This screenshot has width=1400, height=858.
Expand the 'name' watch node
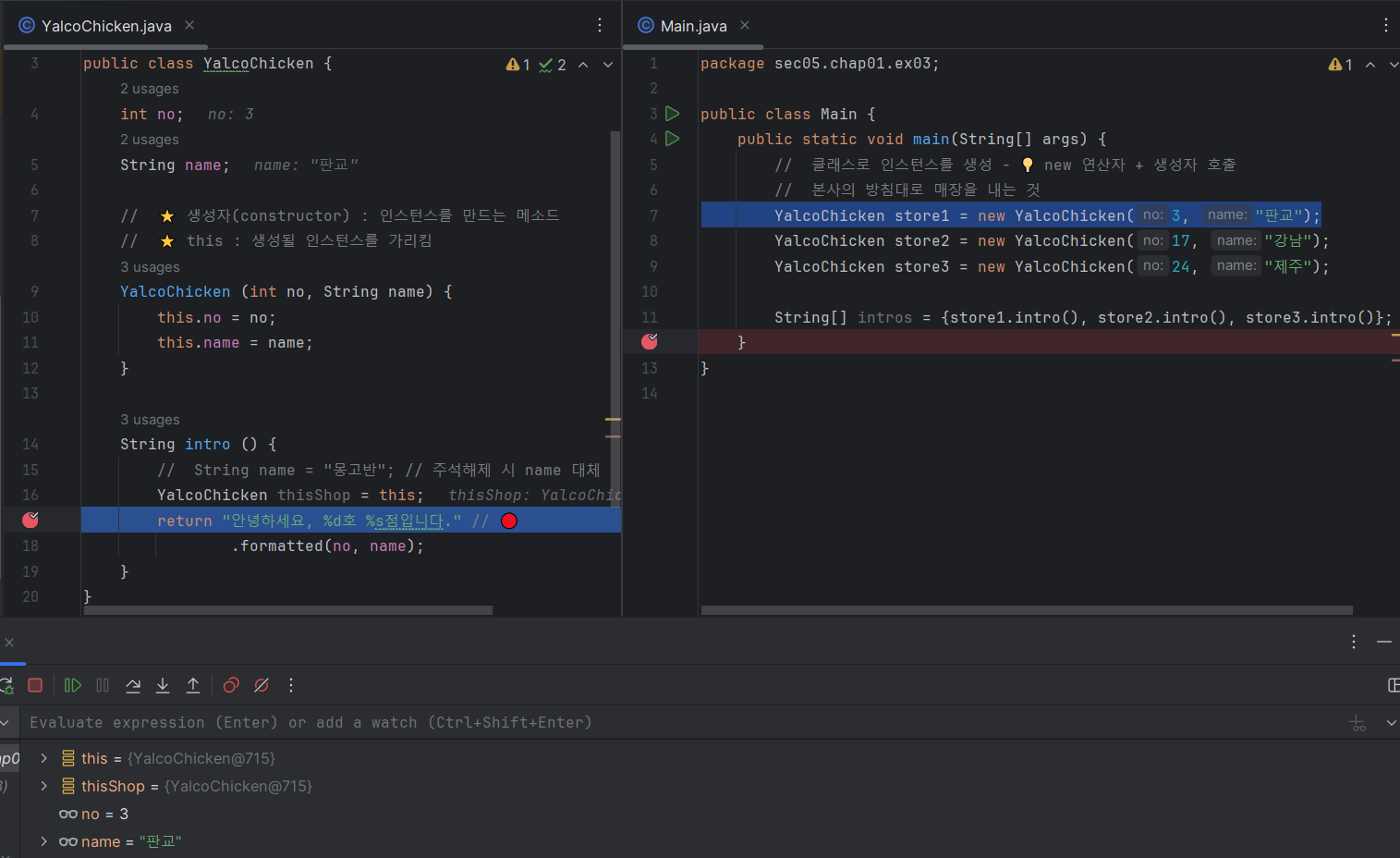43,841
